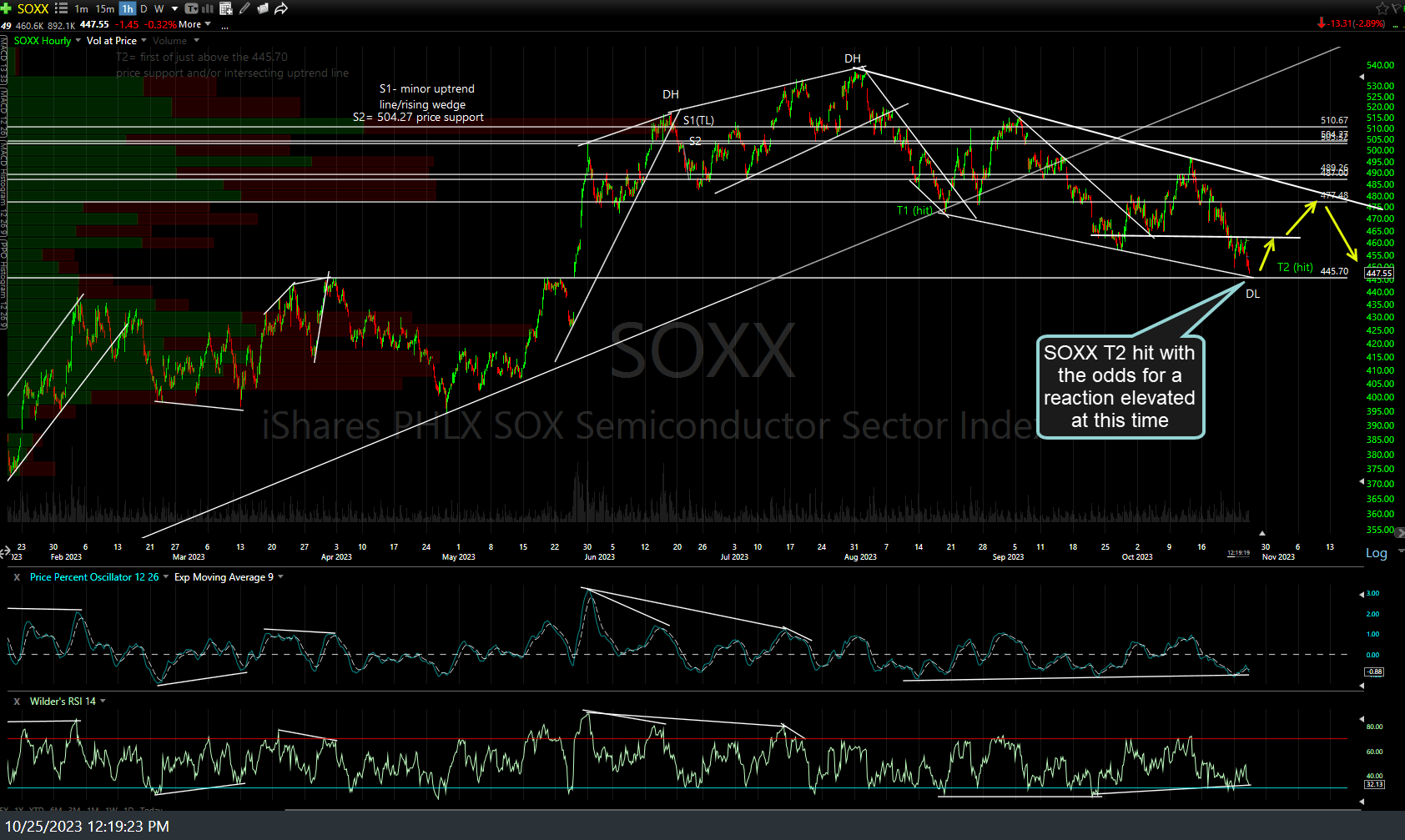Expand the Wilder's RSI 14 dropdown
Image resolution: width=1405 pixels, height=840 pixels.
101,701
